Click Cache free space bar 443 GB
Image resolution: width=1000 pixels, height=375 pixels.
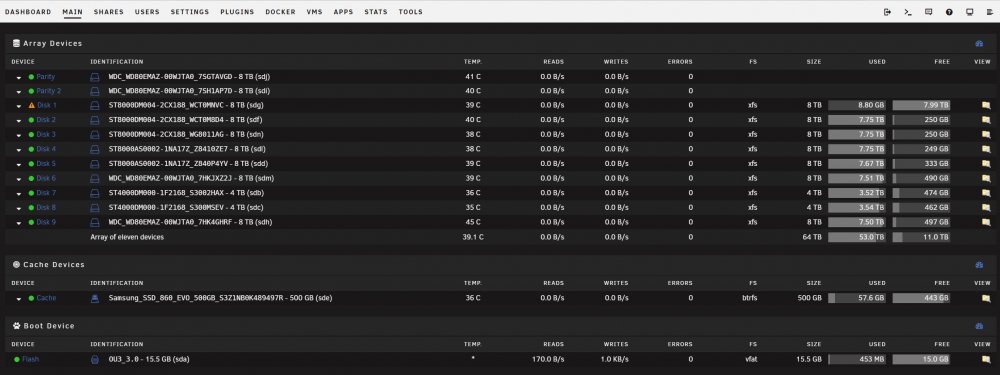(921, 298)
